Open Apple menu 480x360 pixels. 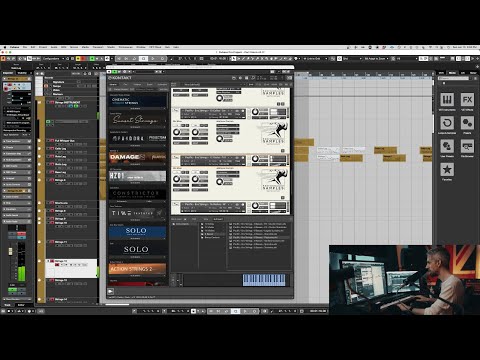point(5,47)
